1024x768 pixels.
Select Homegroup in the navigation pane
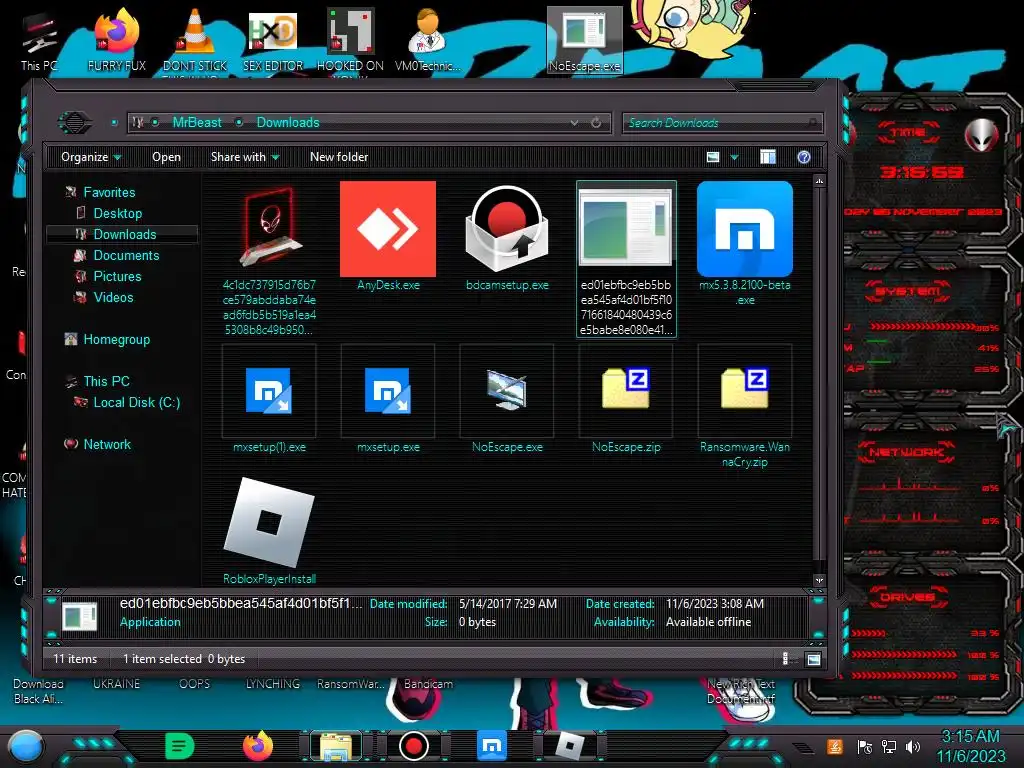pyautogui.click(x=116, y=339)
